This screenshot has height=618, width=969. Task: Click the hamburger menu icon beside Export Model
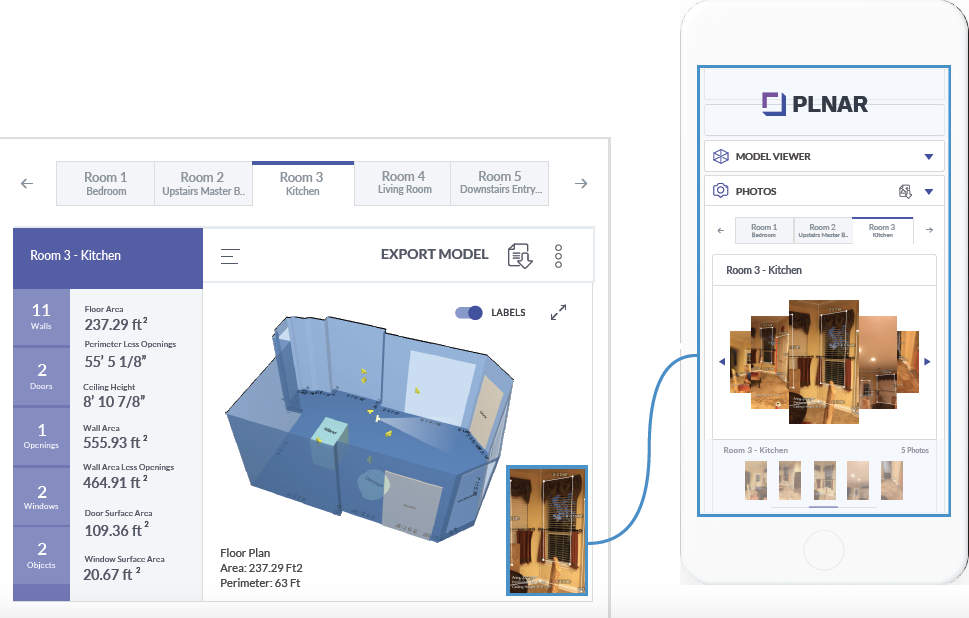pos(230,256)
